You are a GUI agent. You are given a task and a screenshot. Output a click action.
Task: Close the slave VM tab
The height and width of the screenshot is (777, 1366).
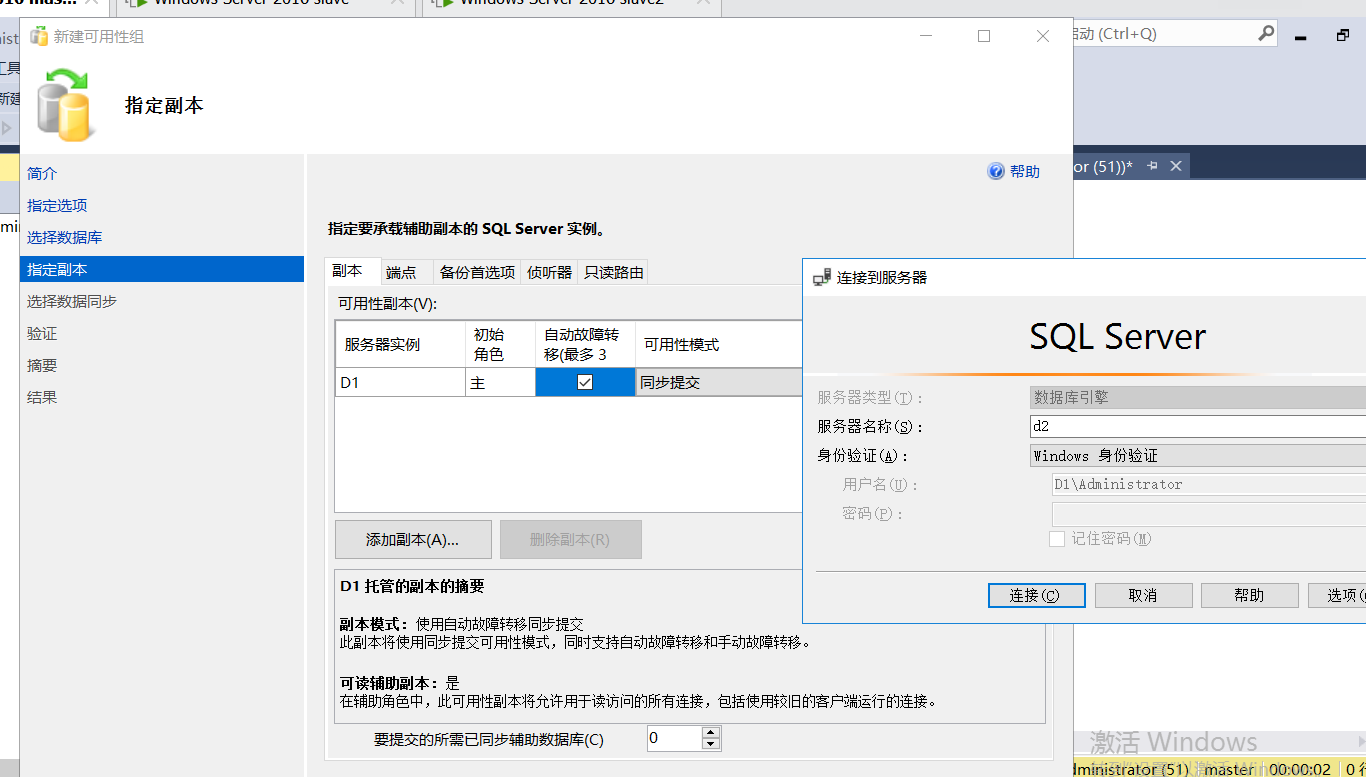coord(398,3)
